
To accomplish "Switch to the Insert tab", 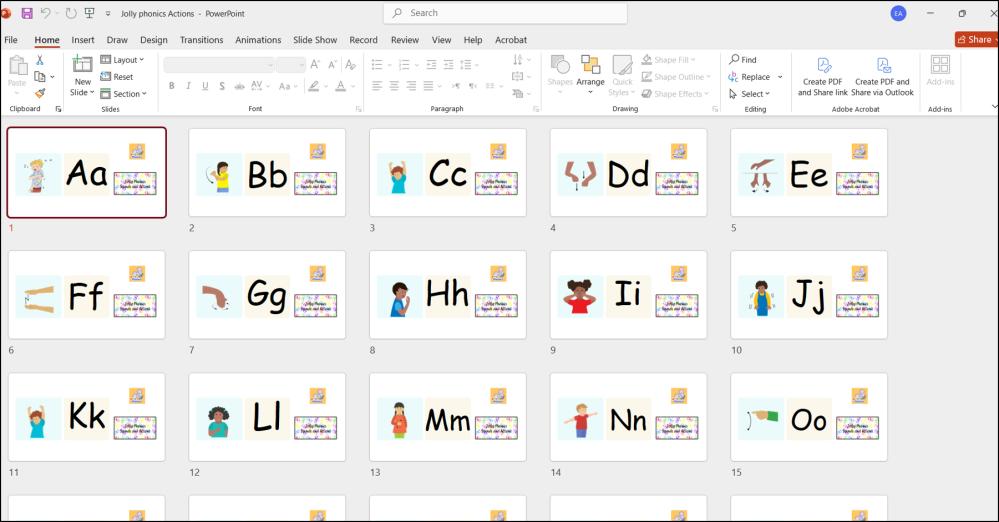I will coord(83,40).
